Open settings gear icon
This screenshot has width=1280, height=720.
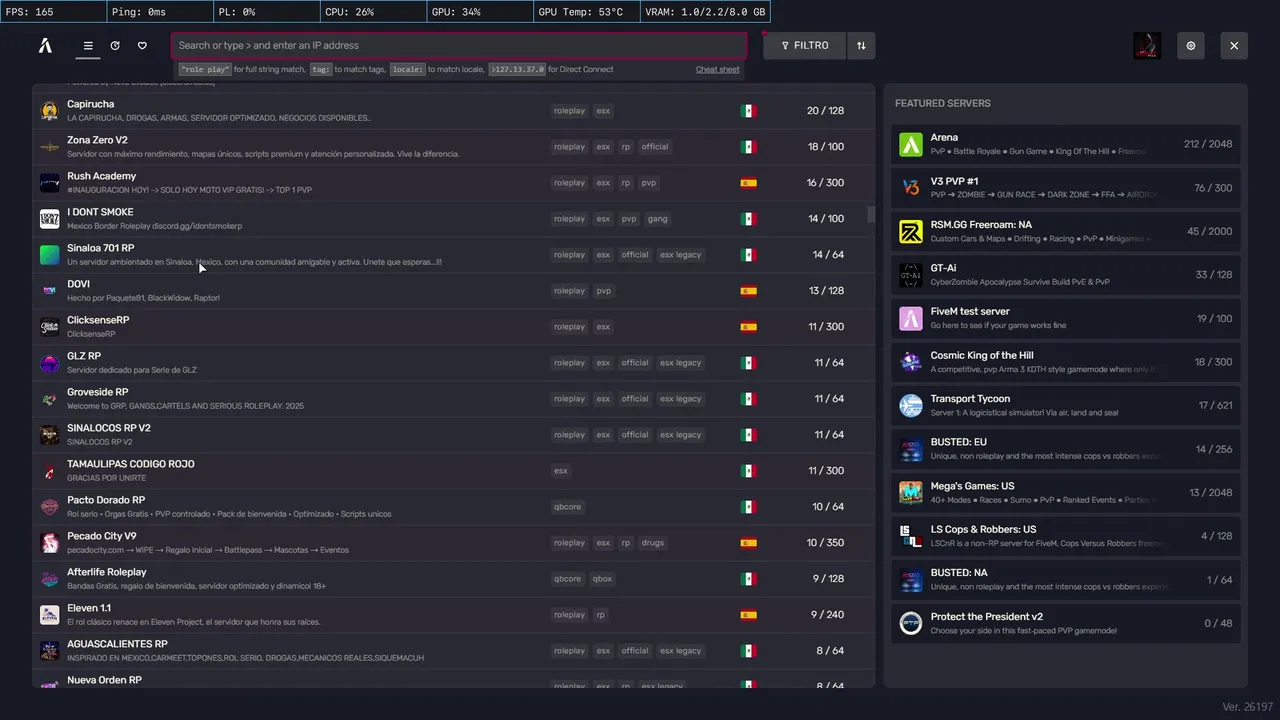[x=1190, y=46]
